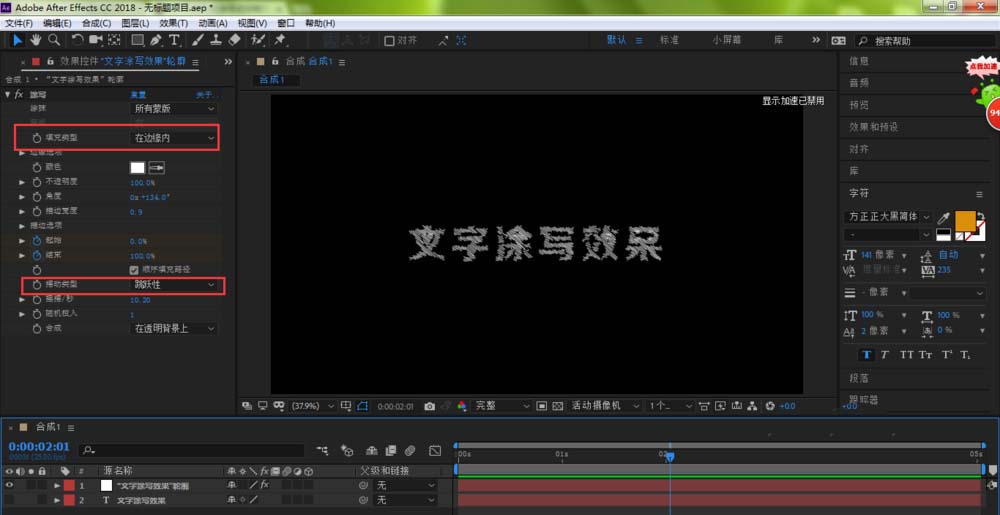Switch to the 小屏幕 workspace
Screen dimensions: 1000x515
coord(727,40)
